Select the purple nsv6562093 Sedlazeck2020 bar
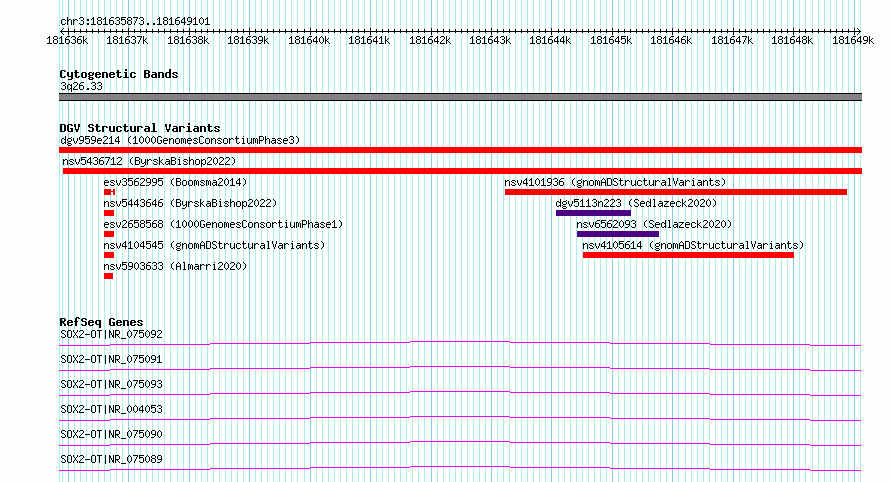Screen dimensions: 890x482 click(618, 234)
